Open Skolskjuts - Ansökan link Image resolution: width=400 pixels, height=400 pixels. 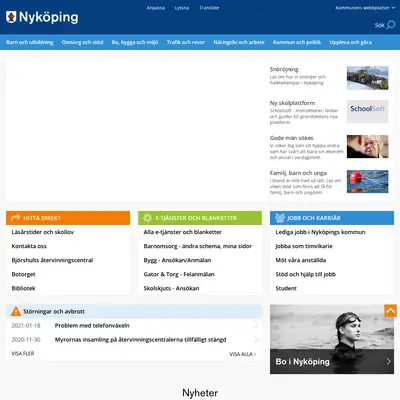pyautogui.click(x=171, y=288)
